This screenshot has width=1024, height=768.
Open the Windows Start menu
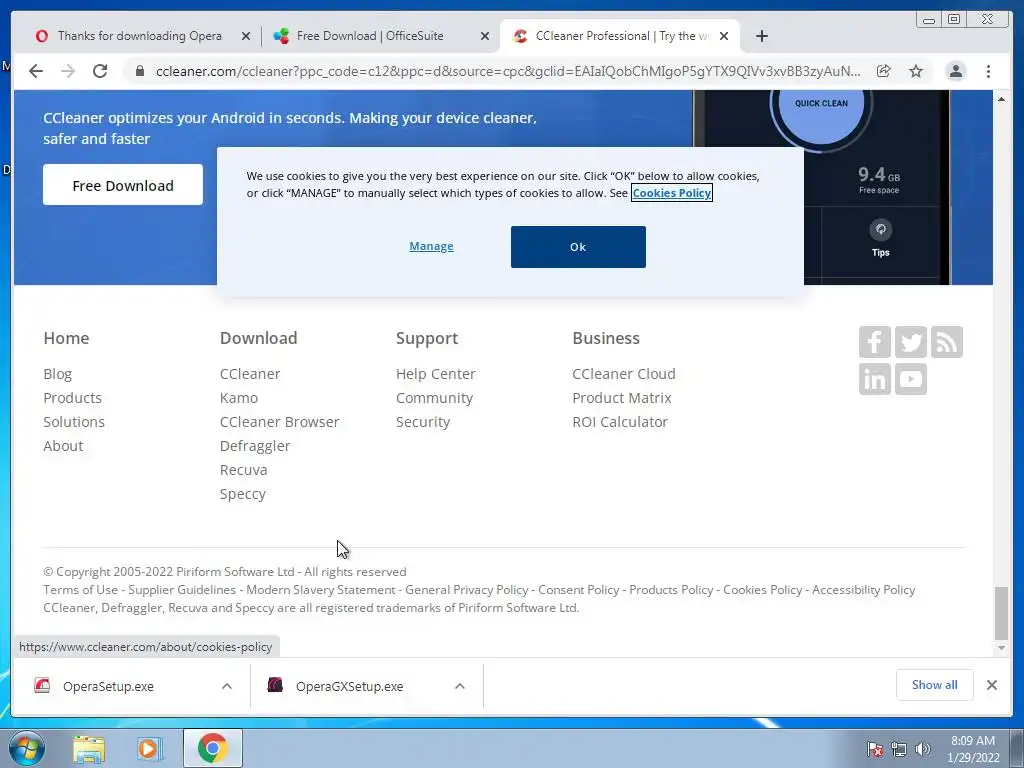pyautogui.click(x=26, y=748)
